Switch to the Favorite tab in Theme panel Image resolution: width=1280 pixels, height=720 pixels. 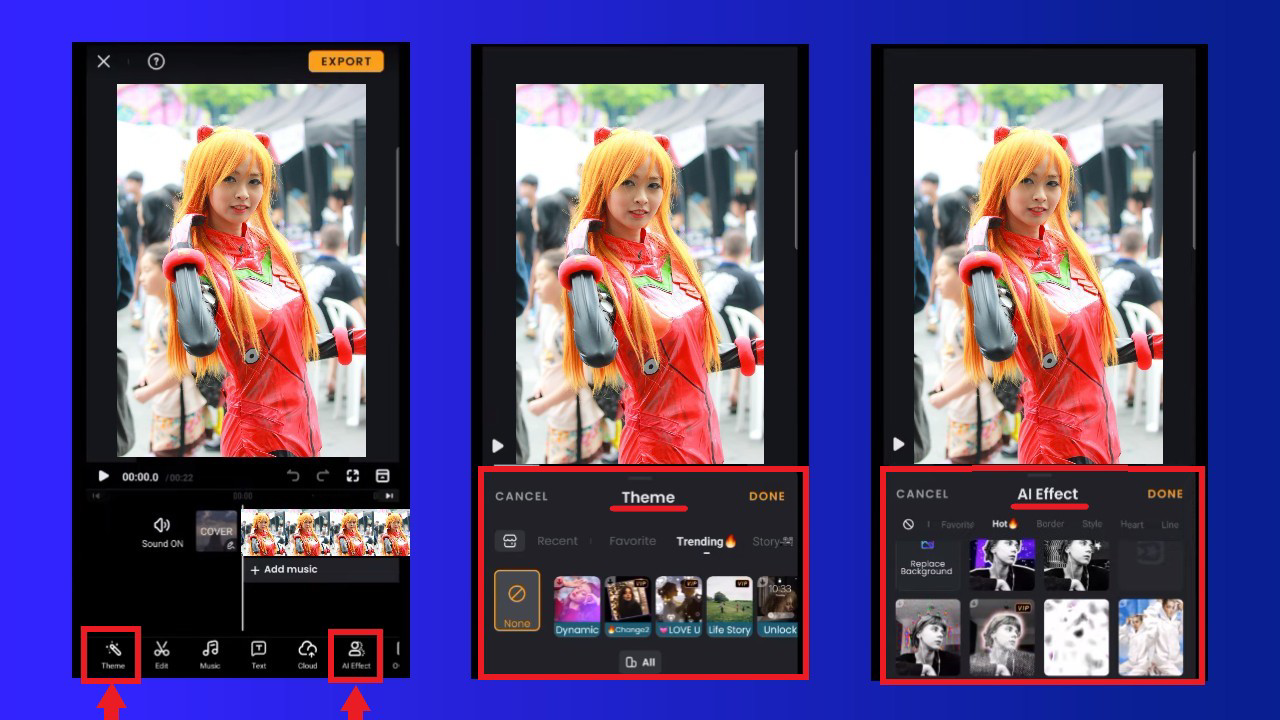[x=633, y=541]
